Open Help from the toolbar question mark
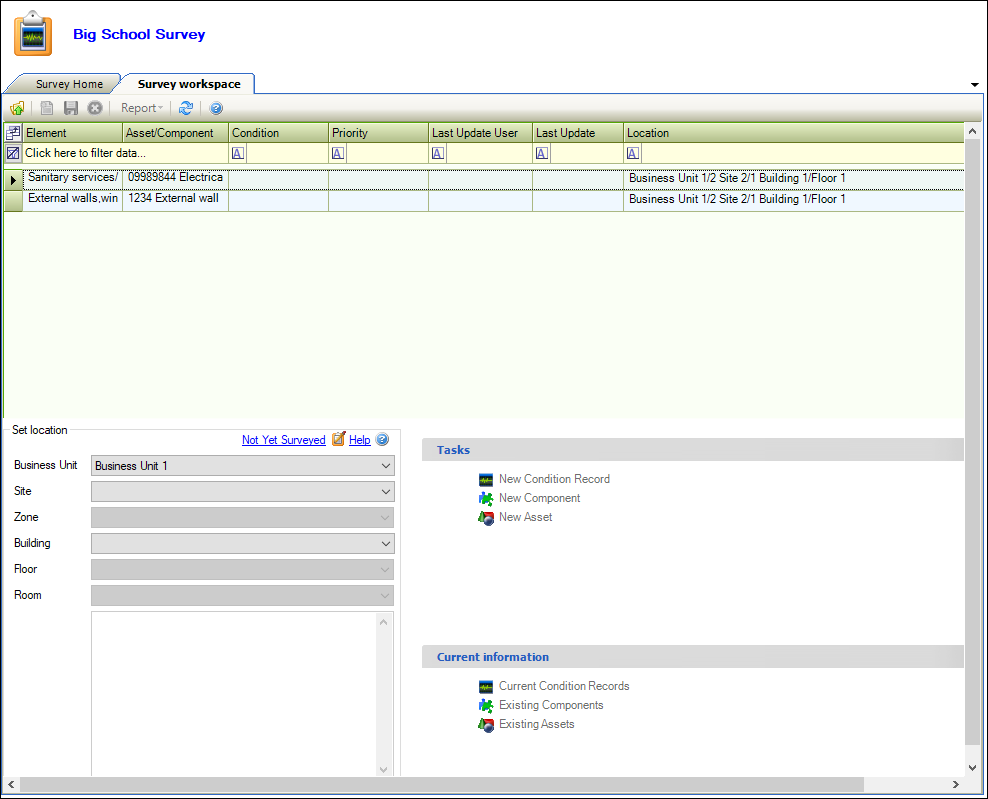The height and width of the screenshot is (799, 988). 216,108
